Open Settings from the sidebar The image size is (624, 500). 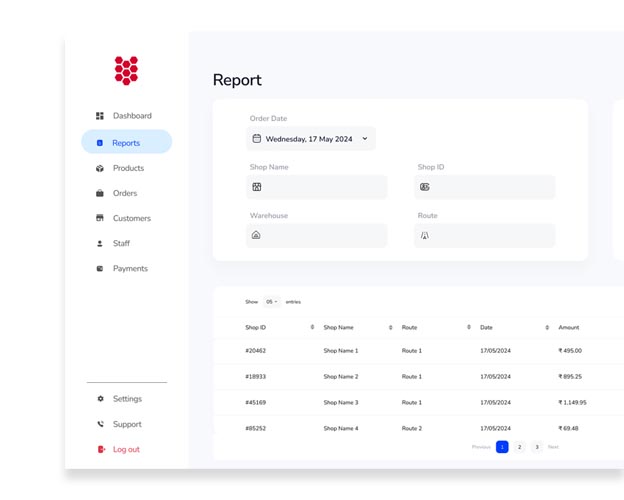[x=126, y=399]
